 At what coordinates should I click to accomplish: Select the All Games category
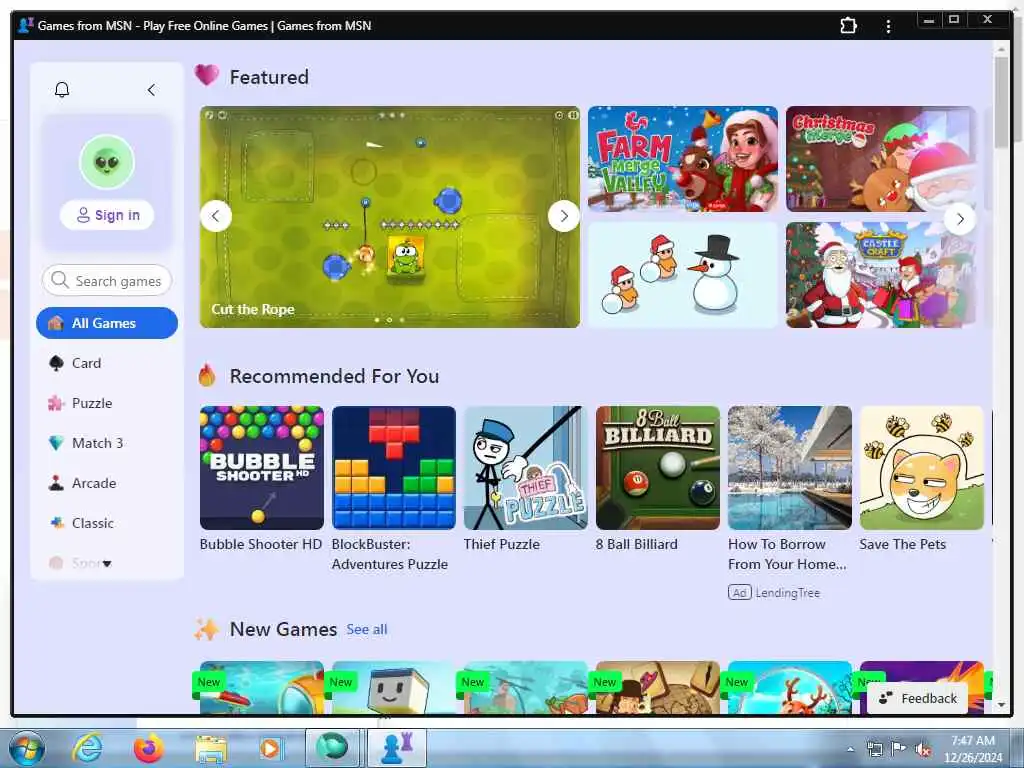point(107,323)
